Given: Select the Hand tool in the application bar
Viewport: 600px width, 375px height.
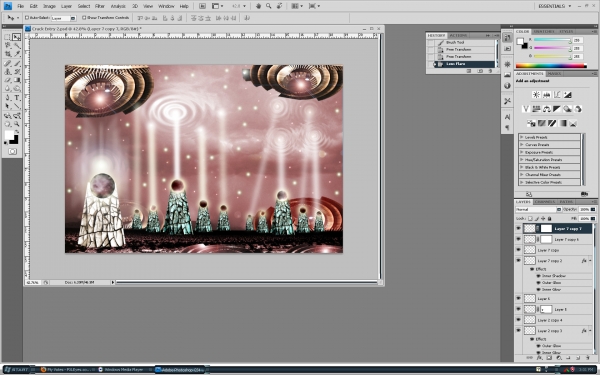Looking at the screenshot, I should [x=259, y=6].
